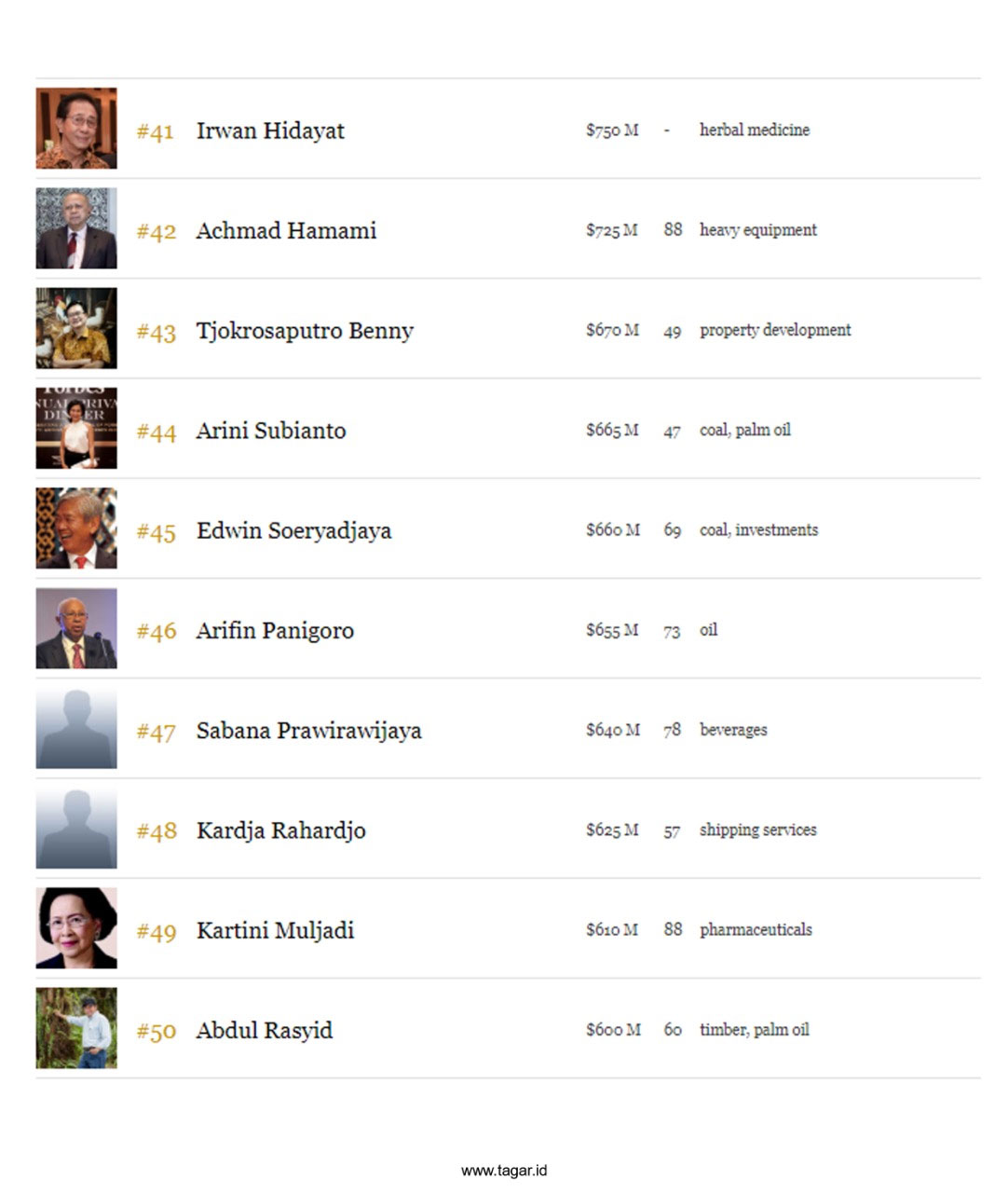
Task: Click Achmad Hamami's portrait thumbnail
Action: (x=76, y=228)
